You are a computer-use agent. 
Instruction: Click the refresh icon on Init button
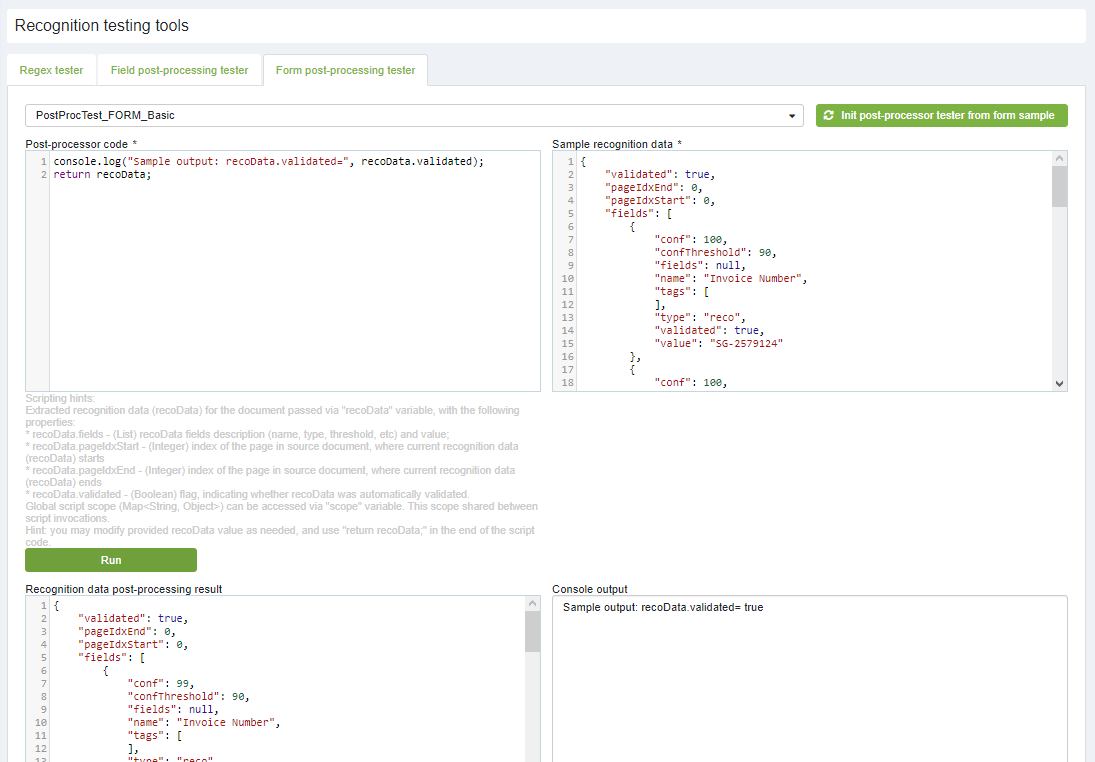pos(828,116)
